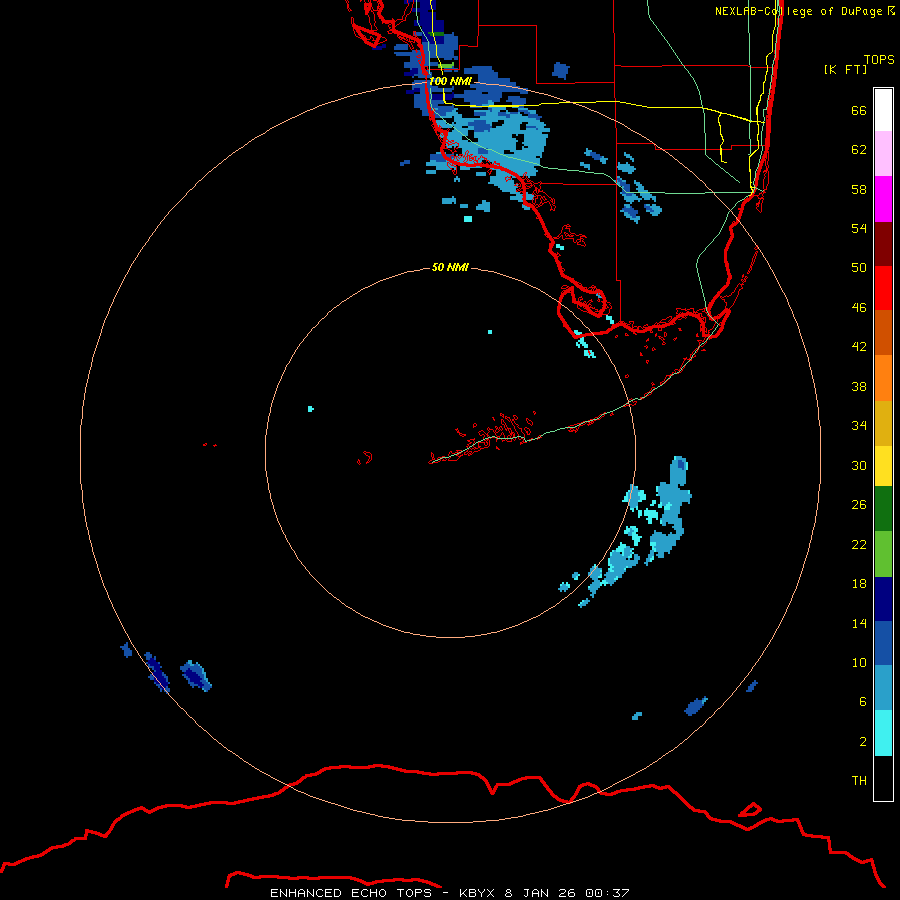
Task: Click the bright red legend swatch
Action: 883,288
